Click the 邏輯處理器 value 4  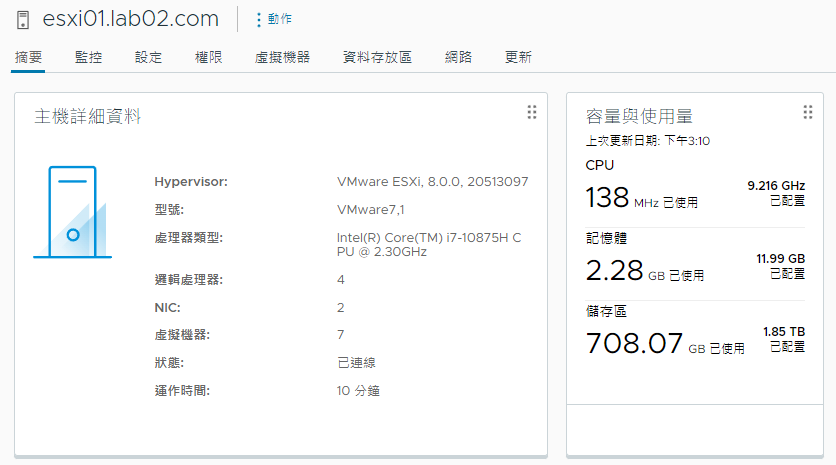341,279
